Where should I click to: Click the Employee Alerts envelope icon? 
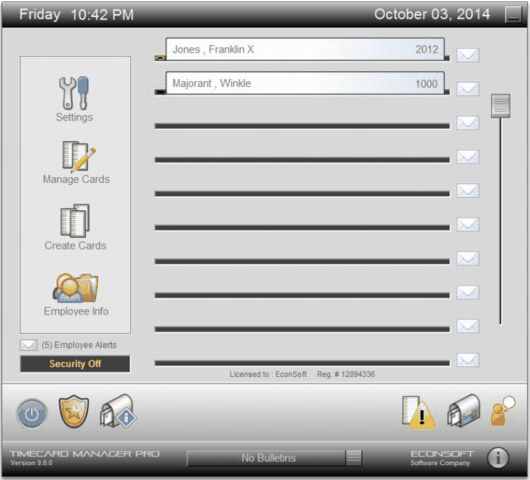coord(28,345)
